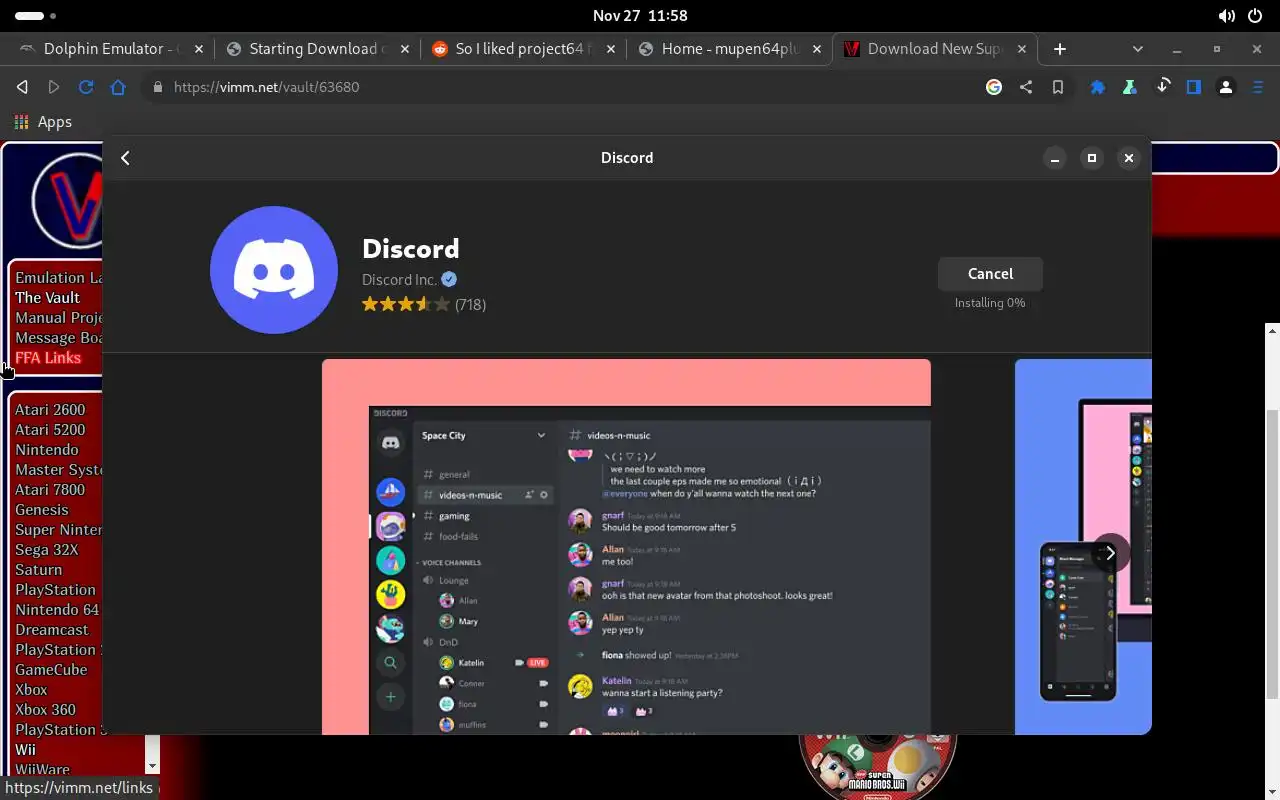Screen dimensions: 1280x800
Task: Close the Dolphin Emulator tab
Action: point(199,49)
